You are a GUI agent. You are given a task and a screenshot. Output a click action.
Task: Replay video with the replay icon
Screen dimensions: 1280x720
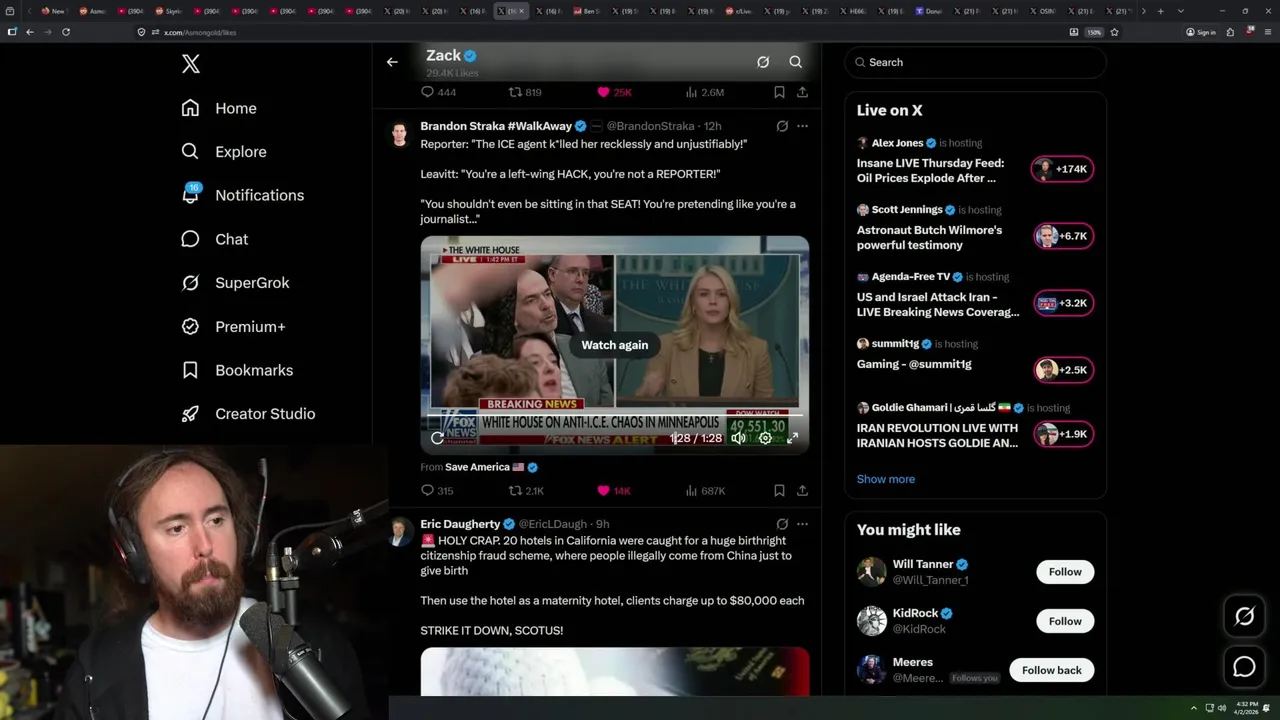437,438
